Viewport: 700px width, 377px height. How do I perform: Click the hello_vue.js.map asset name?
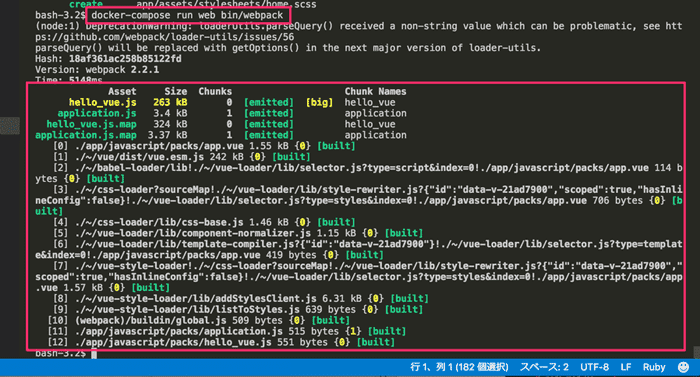coord(92,124)
